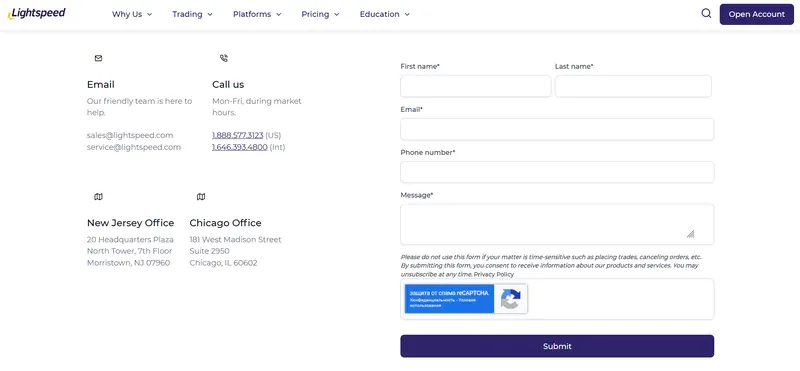Focus the Message text area
The width and height of the screenshot is (800, 371).
(557, 225)
